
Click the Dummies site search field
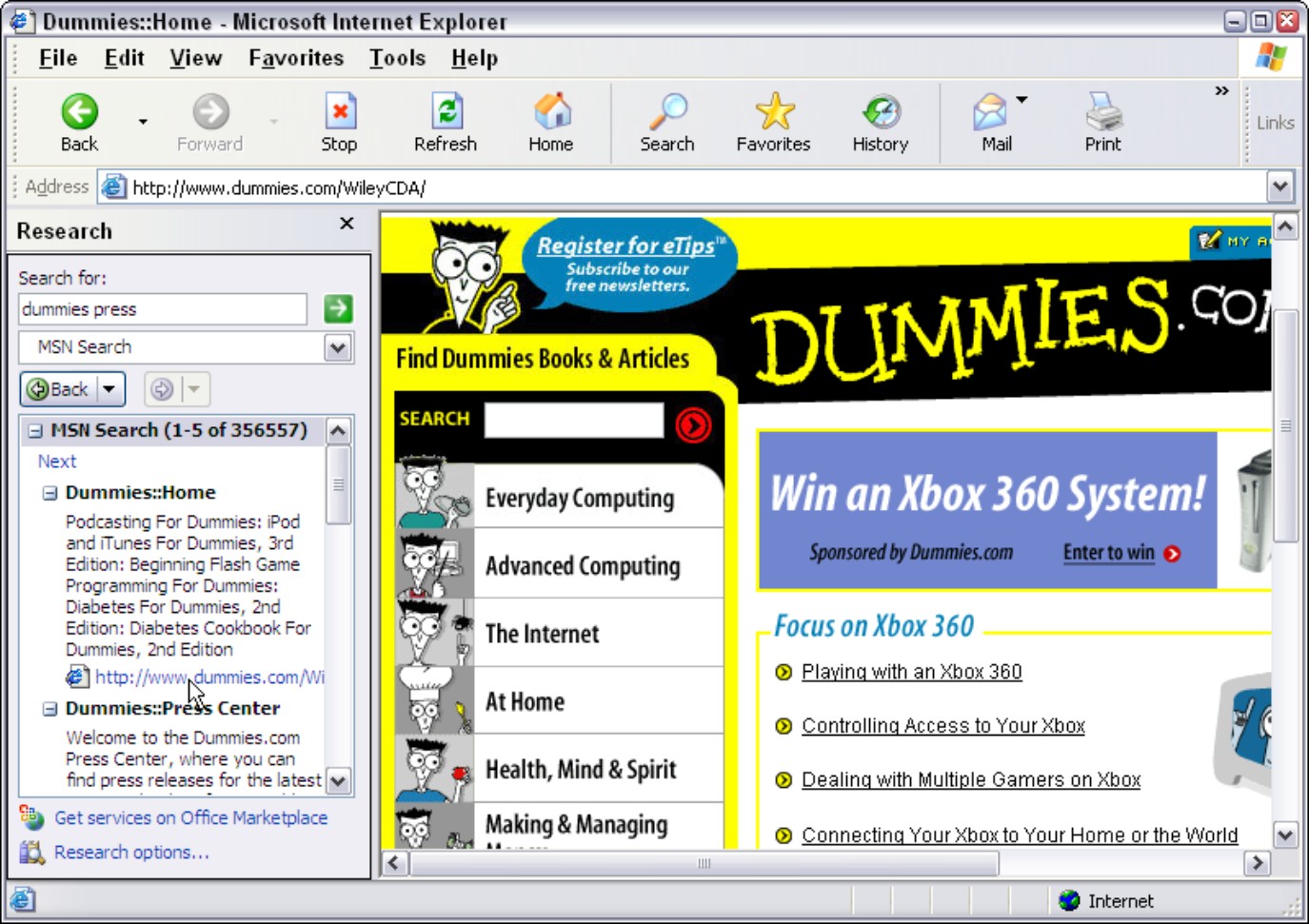[x=573, y=420]
